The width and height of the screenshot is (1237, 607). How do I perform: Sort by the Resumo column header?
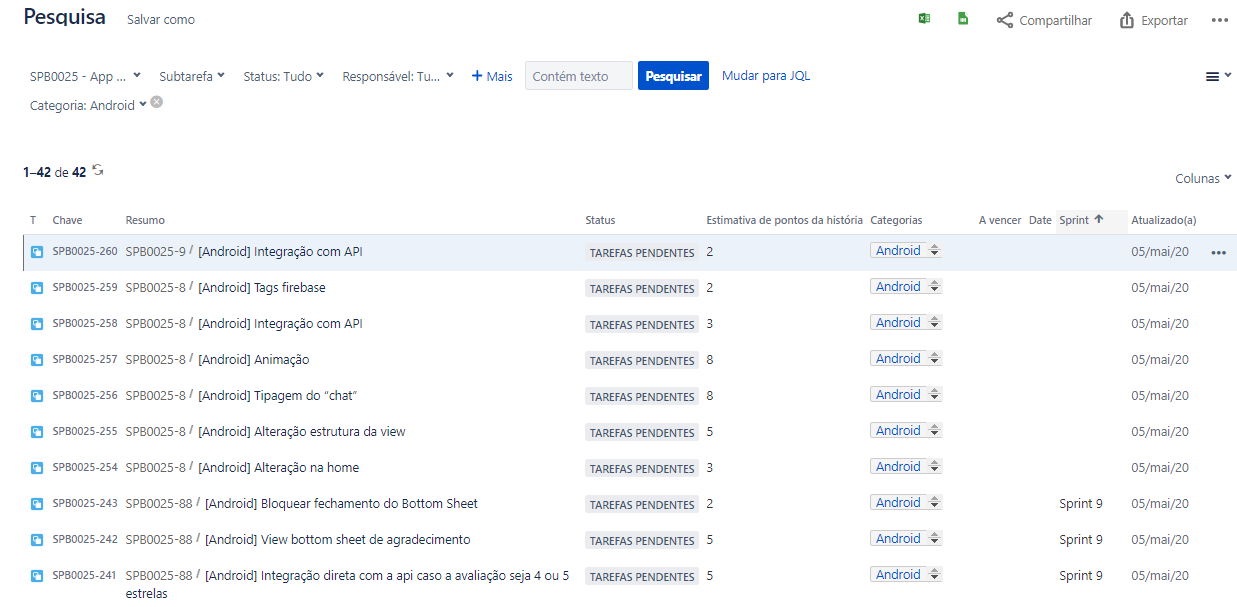point(145,220)
